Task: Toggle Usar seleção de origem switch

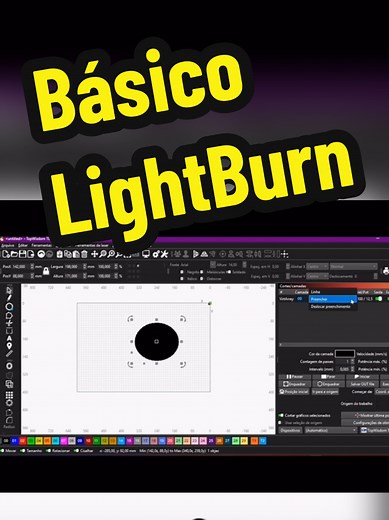Action: [280, 423]
